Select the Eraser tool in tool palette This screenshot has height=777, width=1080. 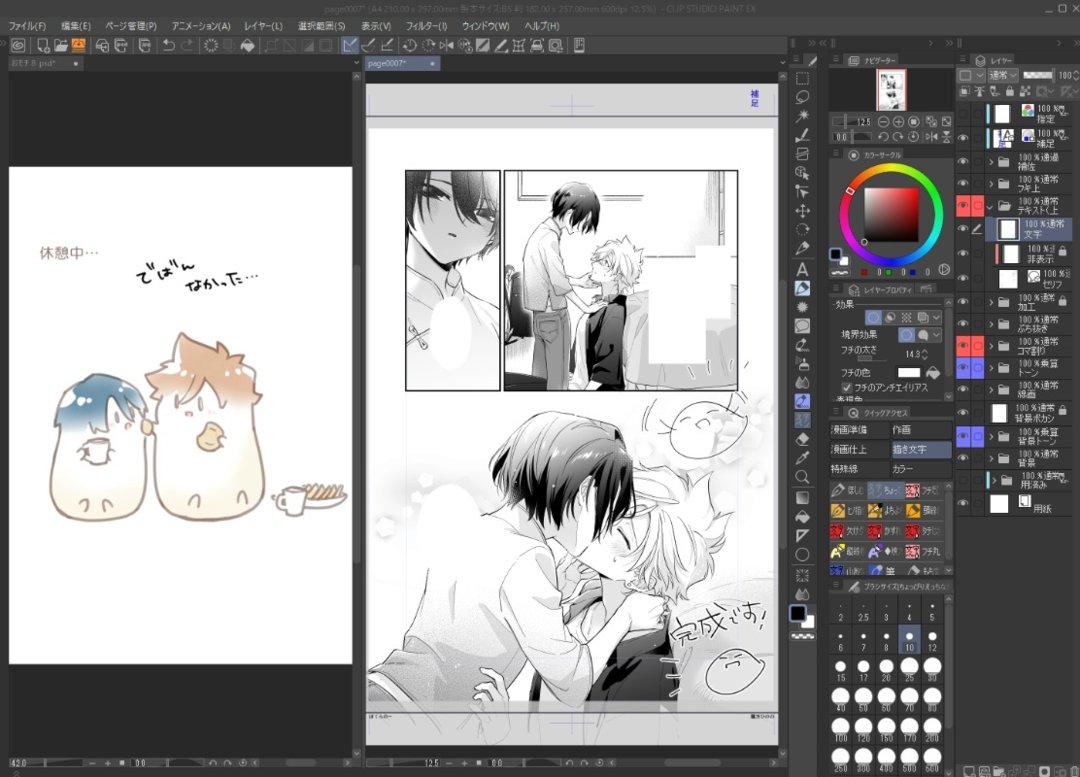[802, 439]
